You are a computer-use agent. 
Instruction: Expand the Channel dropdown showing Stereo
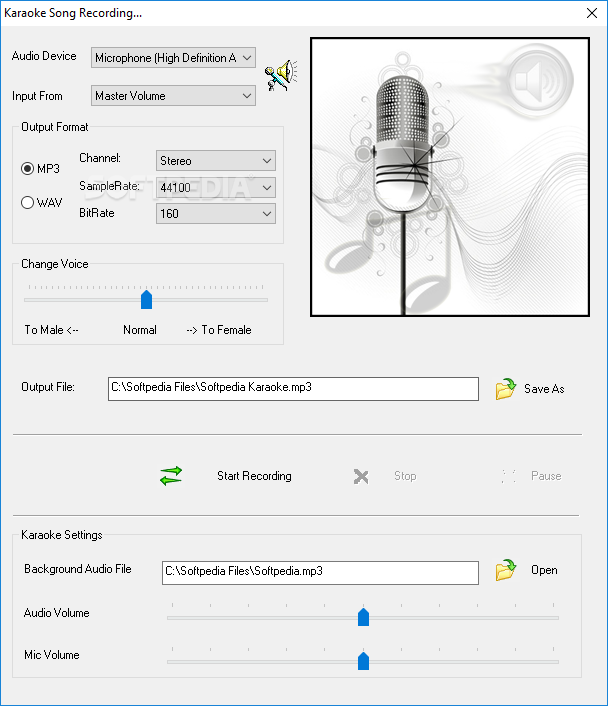coord(216,161)
